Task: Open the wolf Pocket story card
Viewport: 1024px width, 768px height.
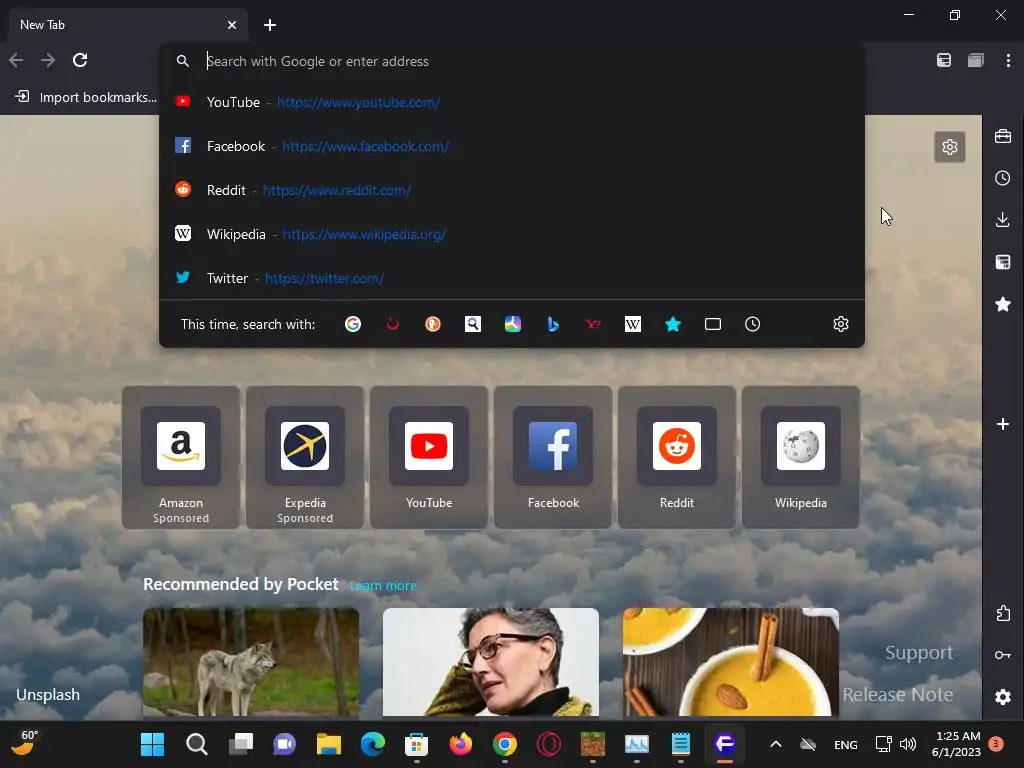Action: 251,662
